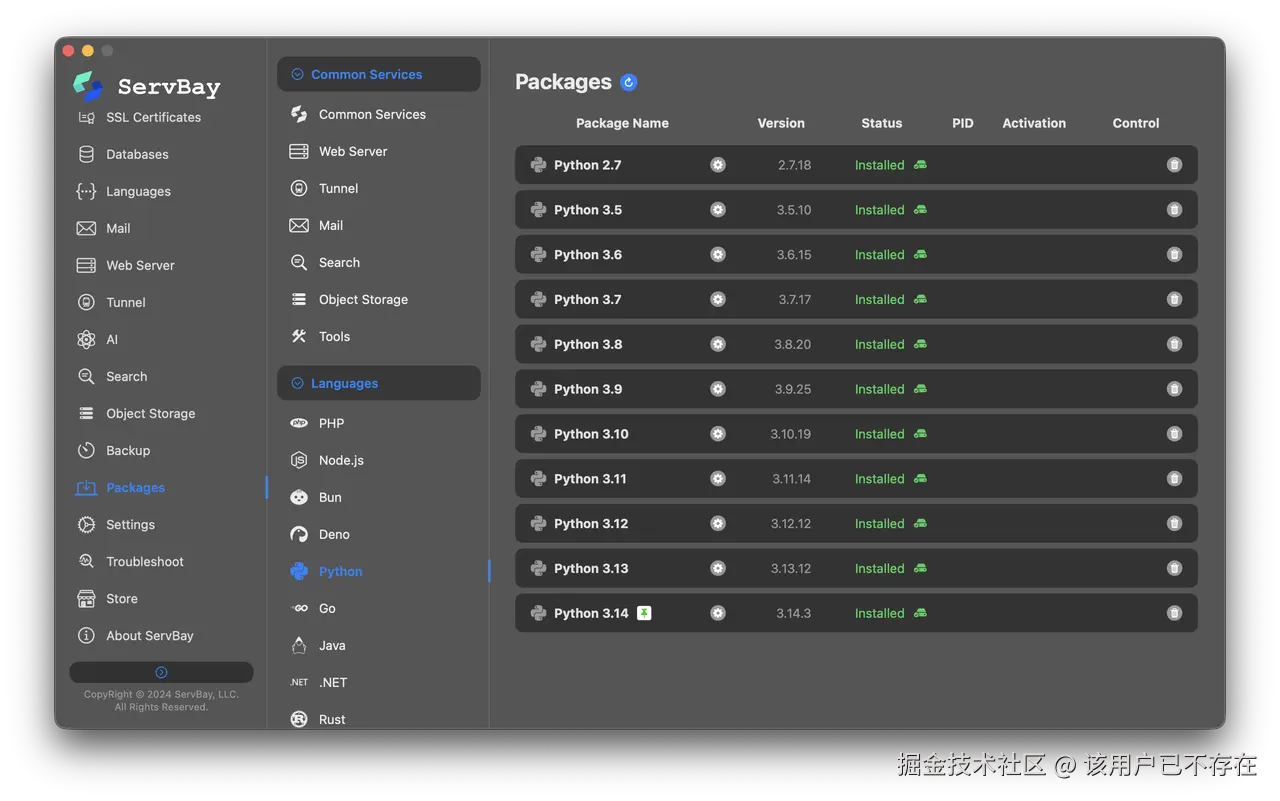The height and width of the screenshot is (801, 1280).
Task: Refresh the Packages list icon
Action: pyautogui.click(x=629, y=82)
